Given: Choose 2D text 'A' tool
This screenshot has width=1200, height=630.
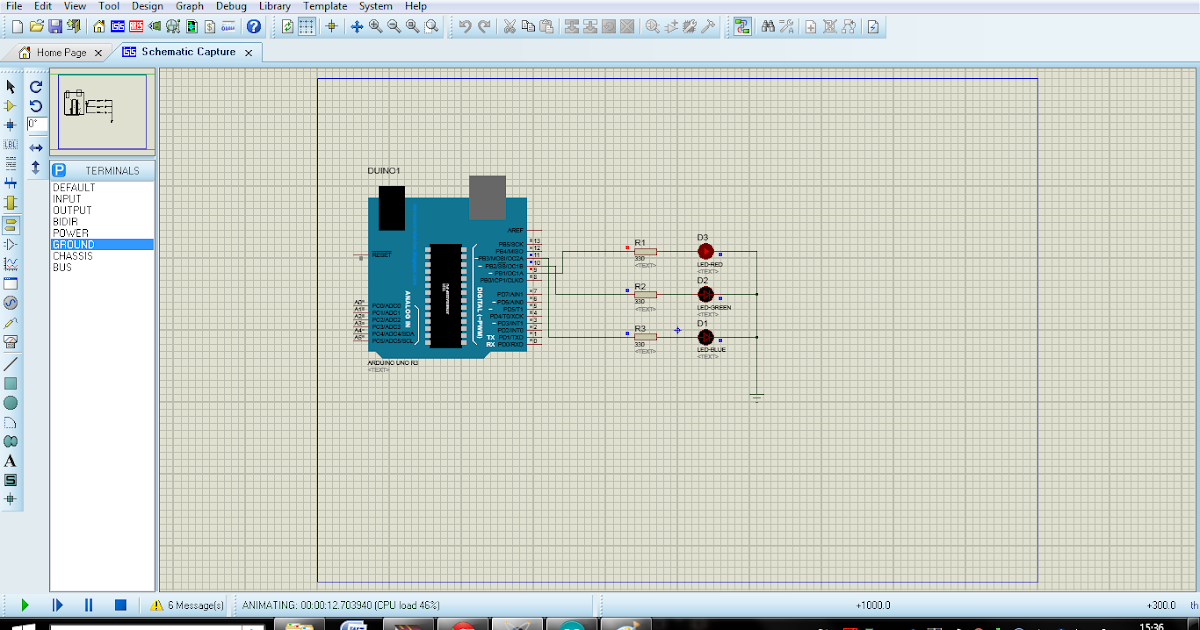Looking at the screenshot, I should point(11,460).
